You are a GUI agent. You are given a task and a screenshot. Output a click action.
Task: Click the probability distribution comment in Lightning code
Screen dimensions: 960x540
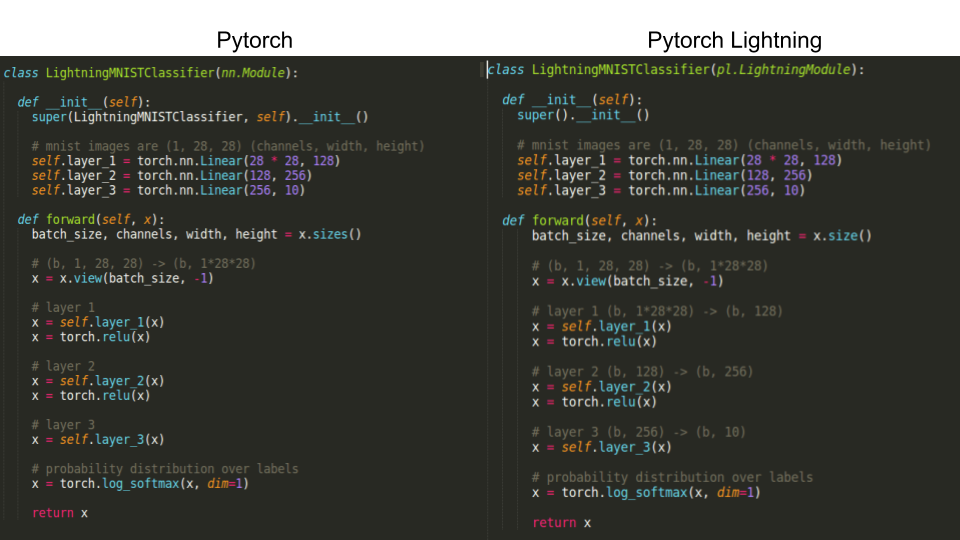(x=672, y=478)
